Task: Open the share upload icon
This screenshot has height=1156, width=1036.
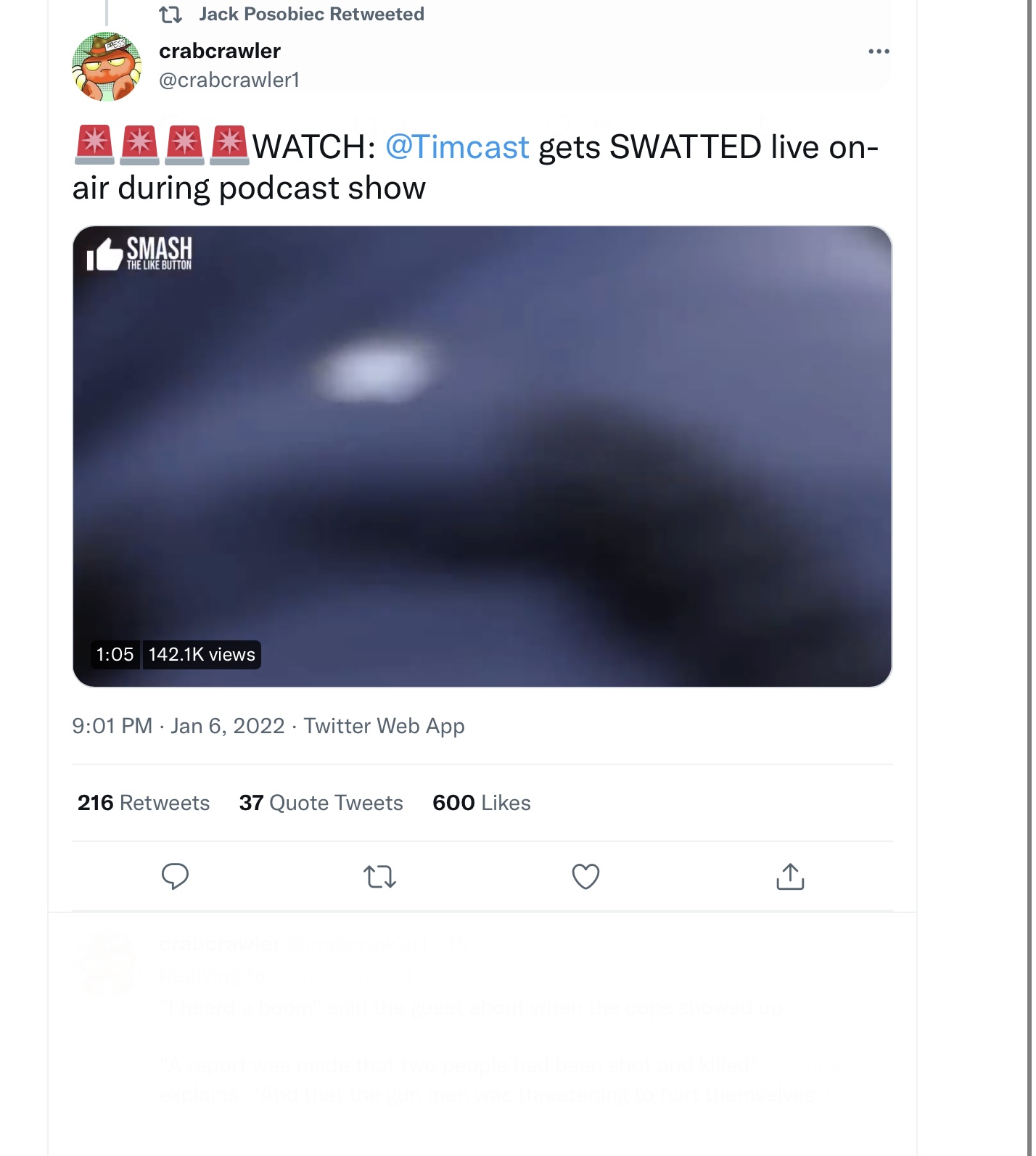Action: pyautogui.click(x=790, y=876)
